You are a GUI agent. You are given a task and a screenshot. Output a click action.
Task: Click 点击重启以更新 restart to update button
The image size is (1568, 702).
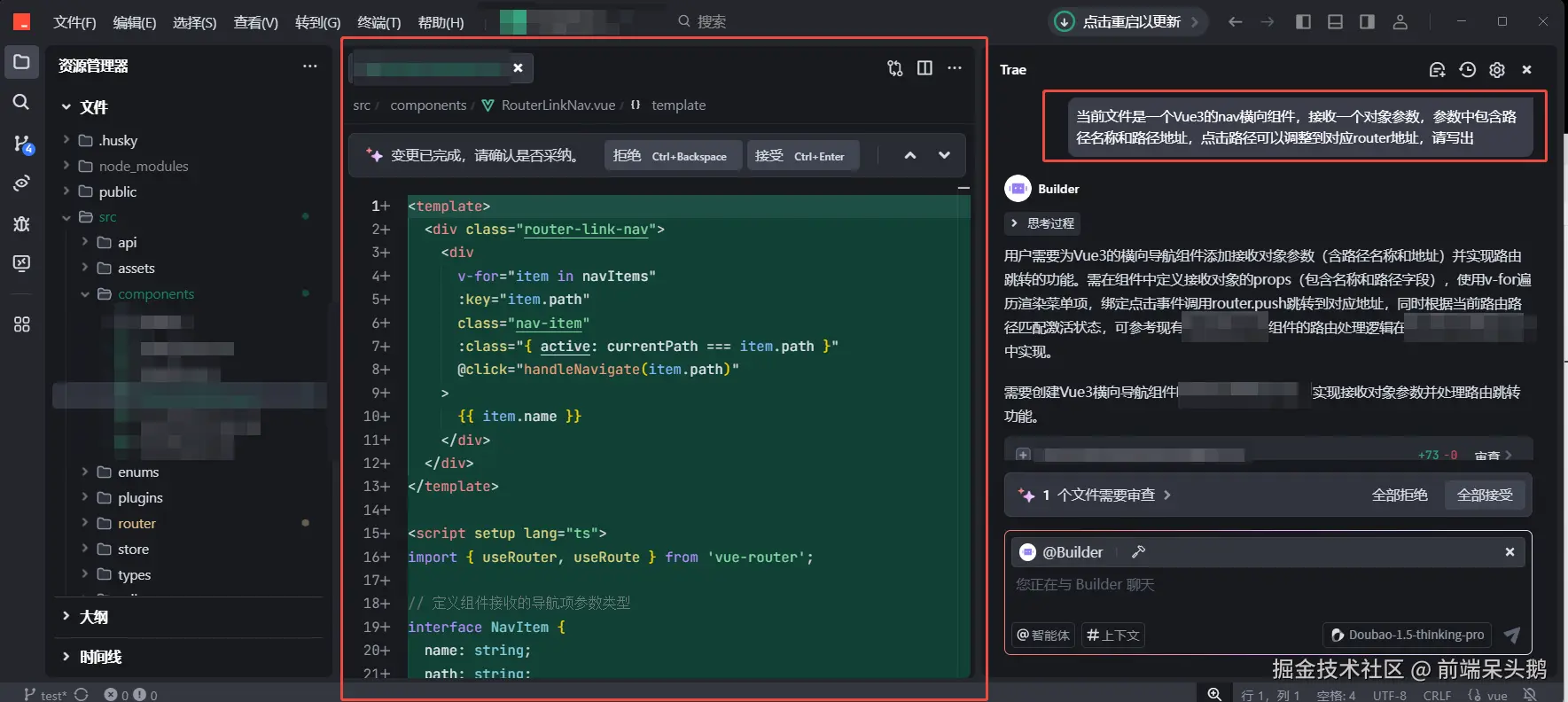(x=1127, y=21)
